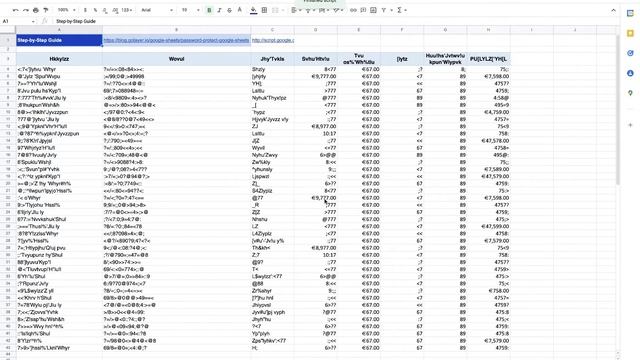The image size is (640, 360).
Task: Select the PU[LYLZ]'YH[L header cell
Action: 488,59
